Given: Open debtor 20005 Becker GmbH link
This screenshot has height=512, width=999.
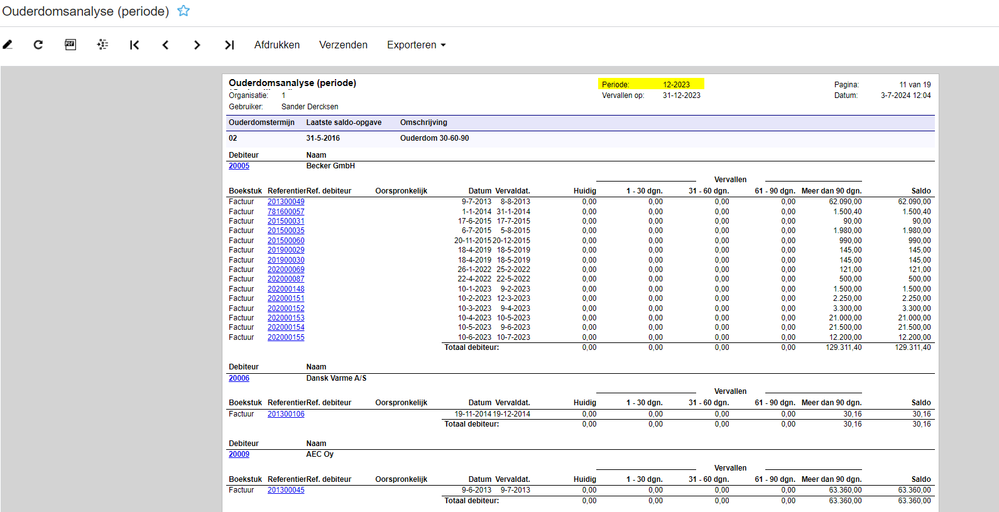Looking at the screenshot, I should pyautogui.click(x=239, y=166).
